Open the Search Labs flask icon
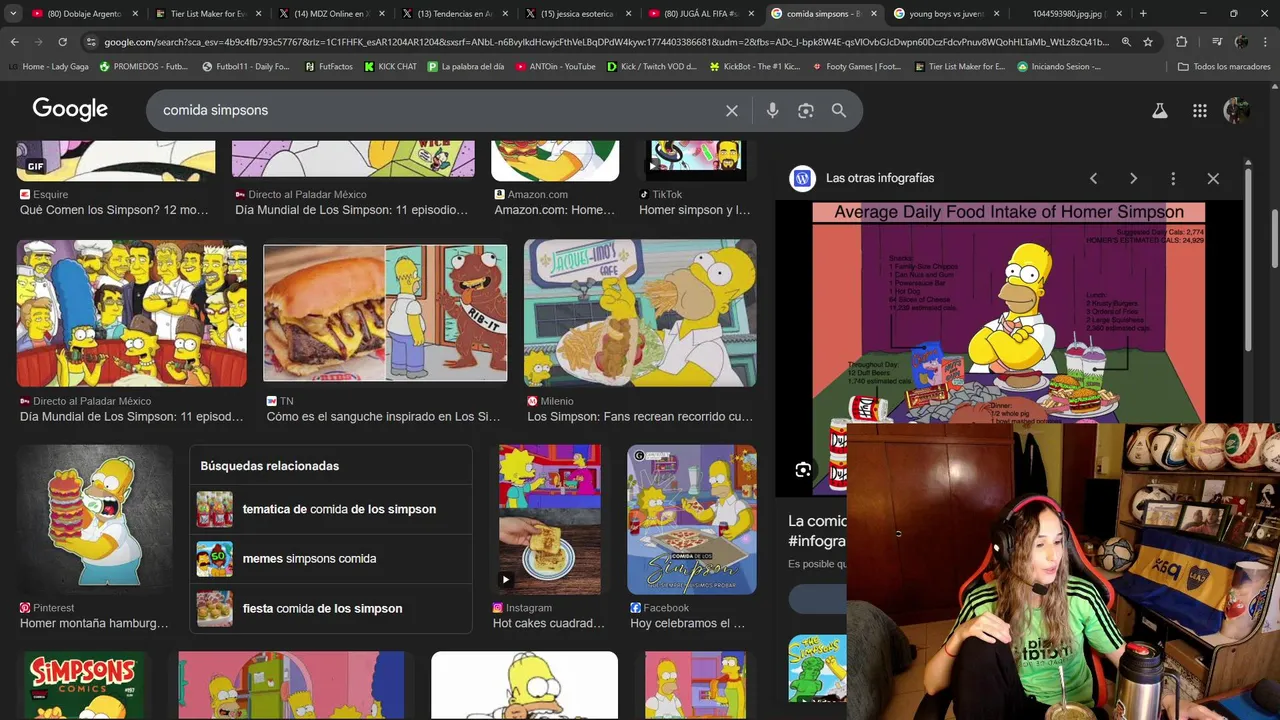Image resolution: width=1280 pixels, height=720 pixels. 1160,111
